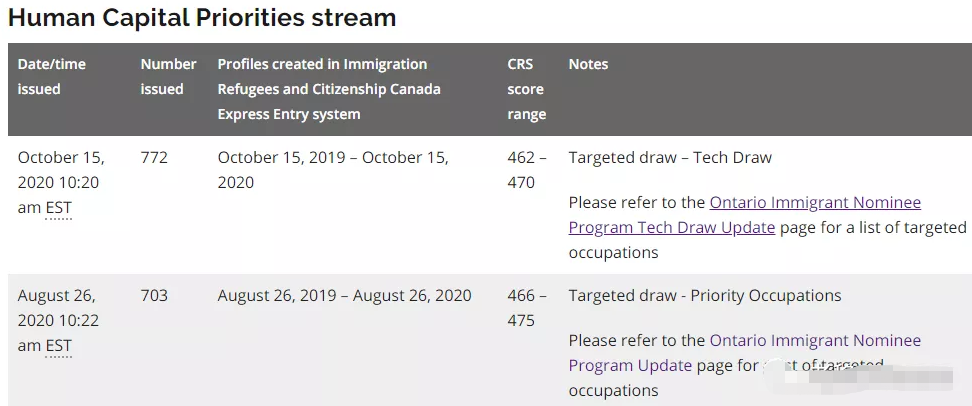
Task: Click the 462 – 470 CRS score cell
Action: click(x=526, y=170)
